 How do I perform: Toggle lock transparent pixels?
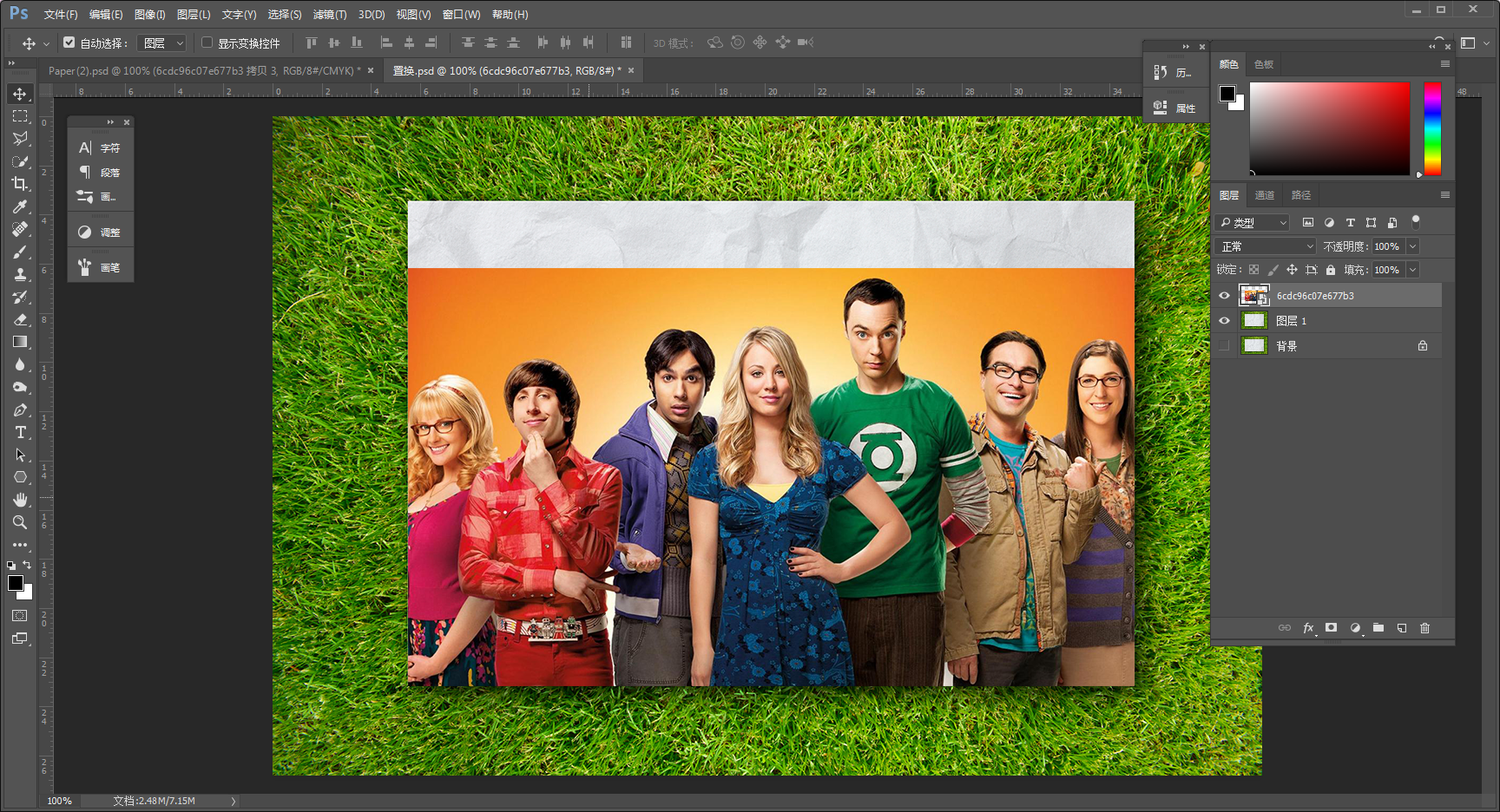pos(1253,270)
